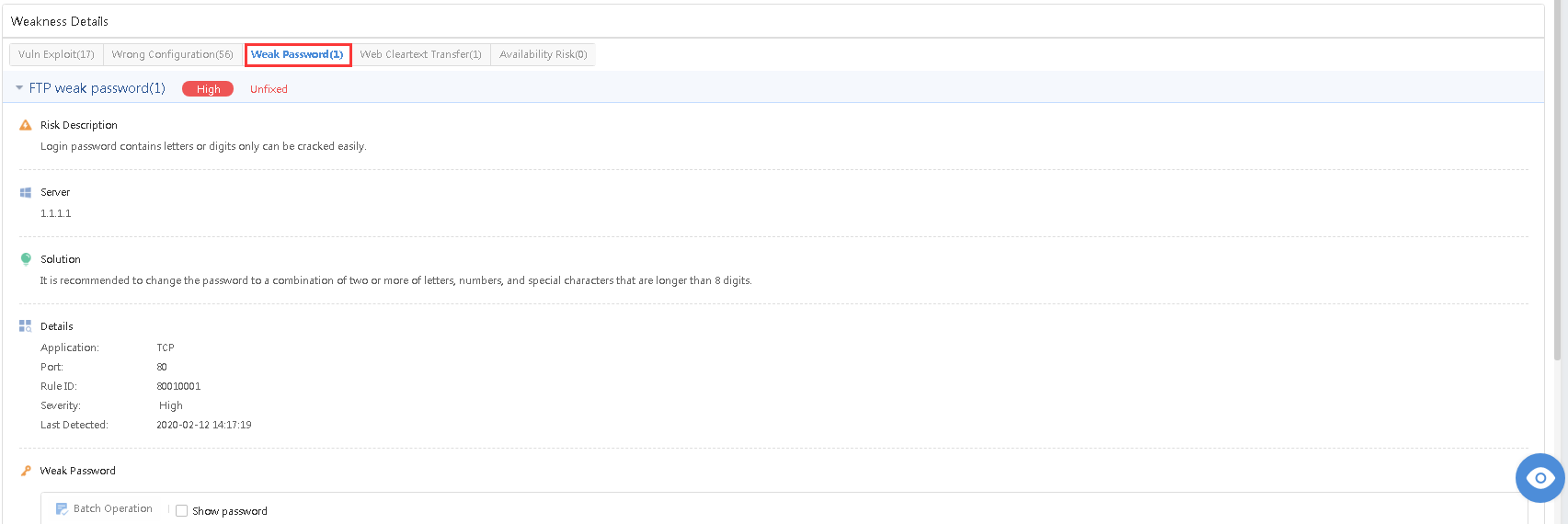
Task: Click the red High severity badge
Action: [x=208, y=89]
